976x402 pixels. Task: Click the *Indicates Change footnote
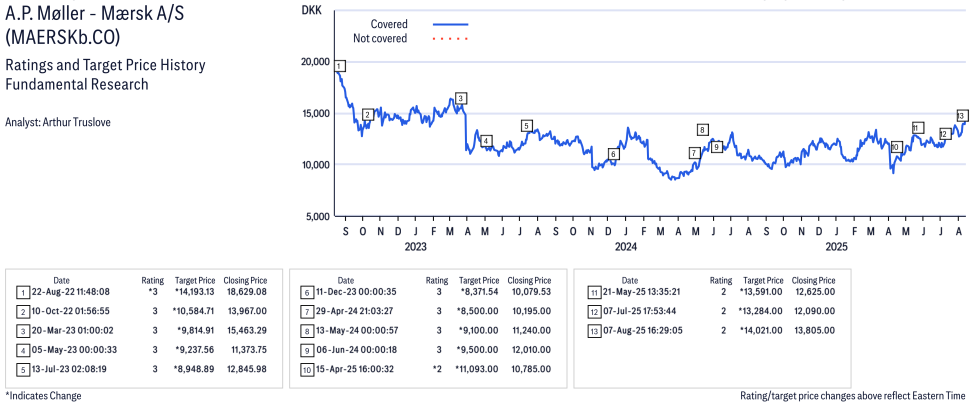coord(43,396)
